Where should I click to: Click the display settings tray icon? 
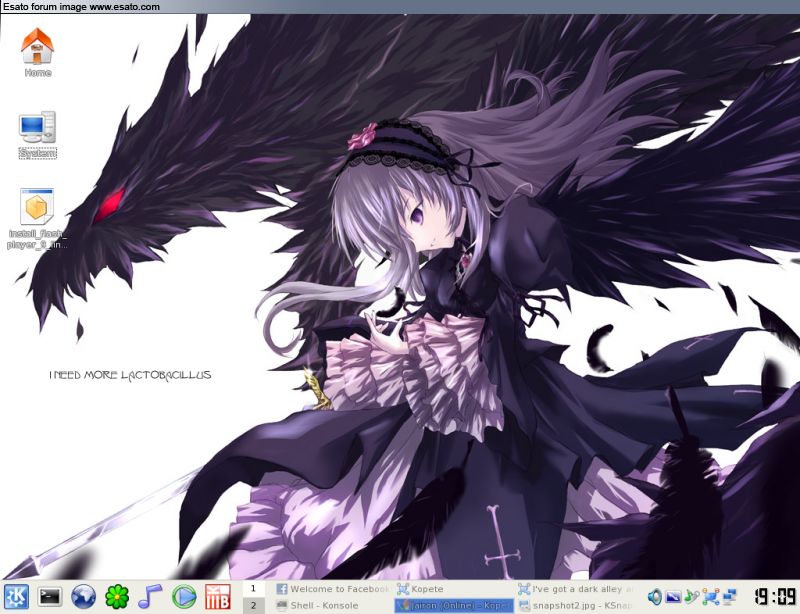pos(673,597)
